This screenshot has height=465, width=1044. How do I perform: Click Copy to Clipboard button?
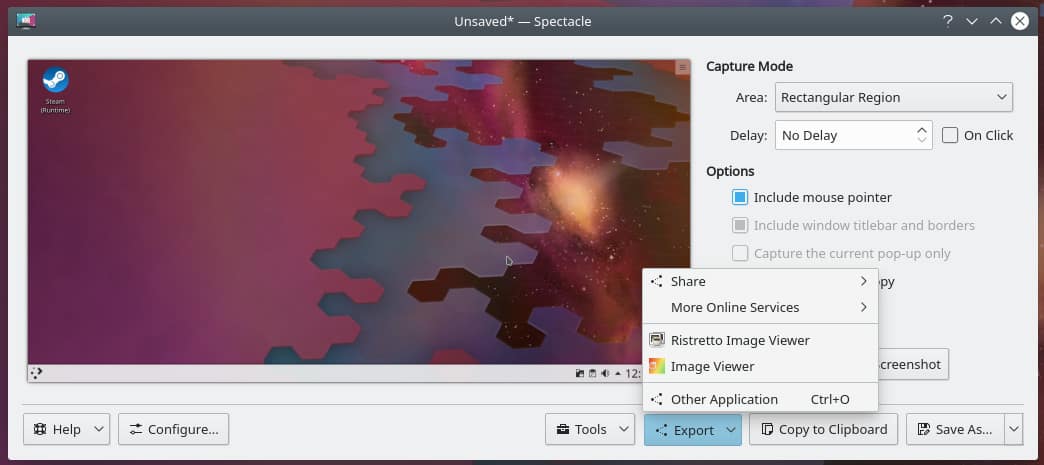pyautogui.click(x=824, y=430)
